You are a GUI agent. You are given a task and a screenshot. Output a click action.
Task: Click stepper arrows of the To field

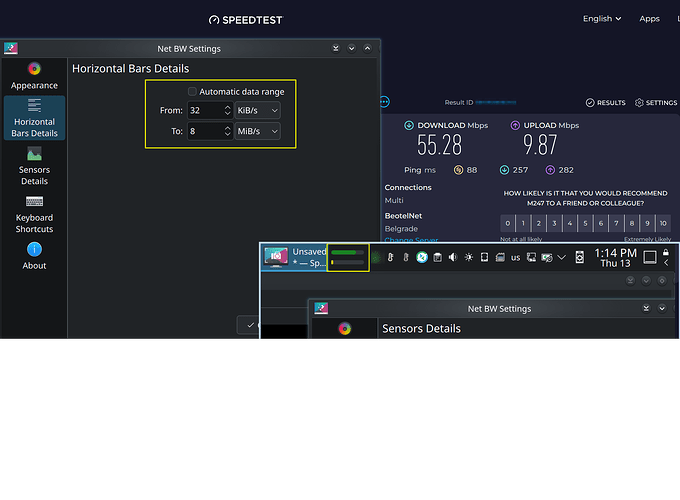tap(228, 131)
